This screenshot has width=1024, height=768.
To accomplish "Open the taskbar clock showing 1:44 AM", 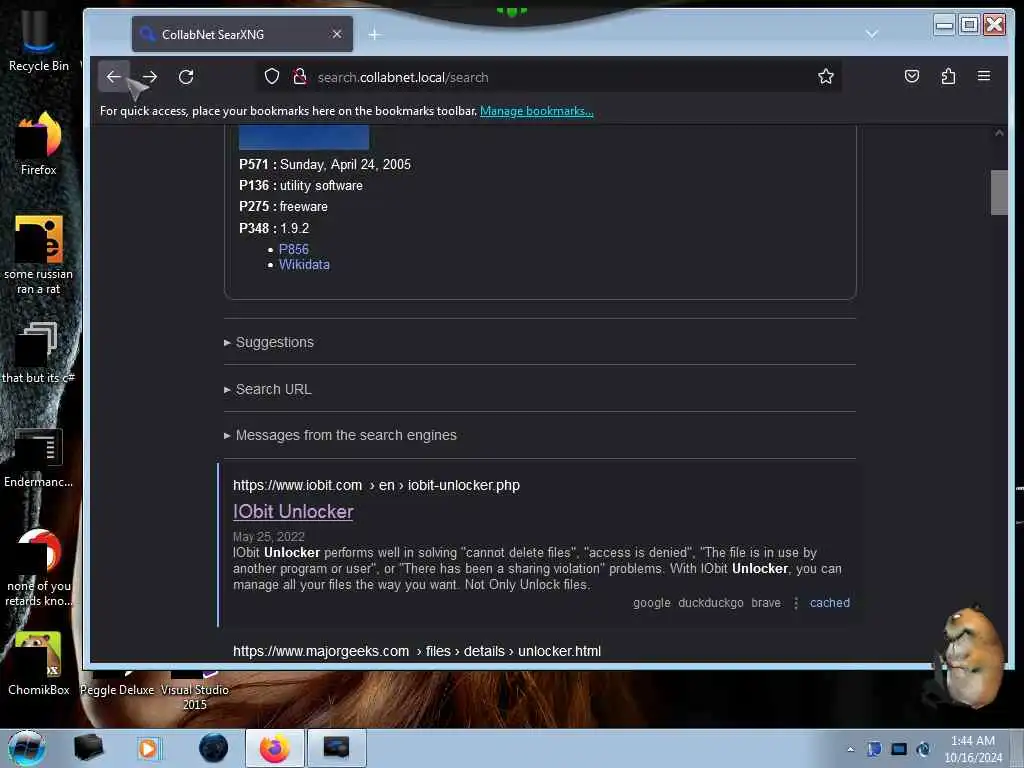I will point(972,749).
